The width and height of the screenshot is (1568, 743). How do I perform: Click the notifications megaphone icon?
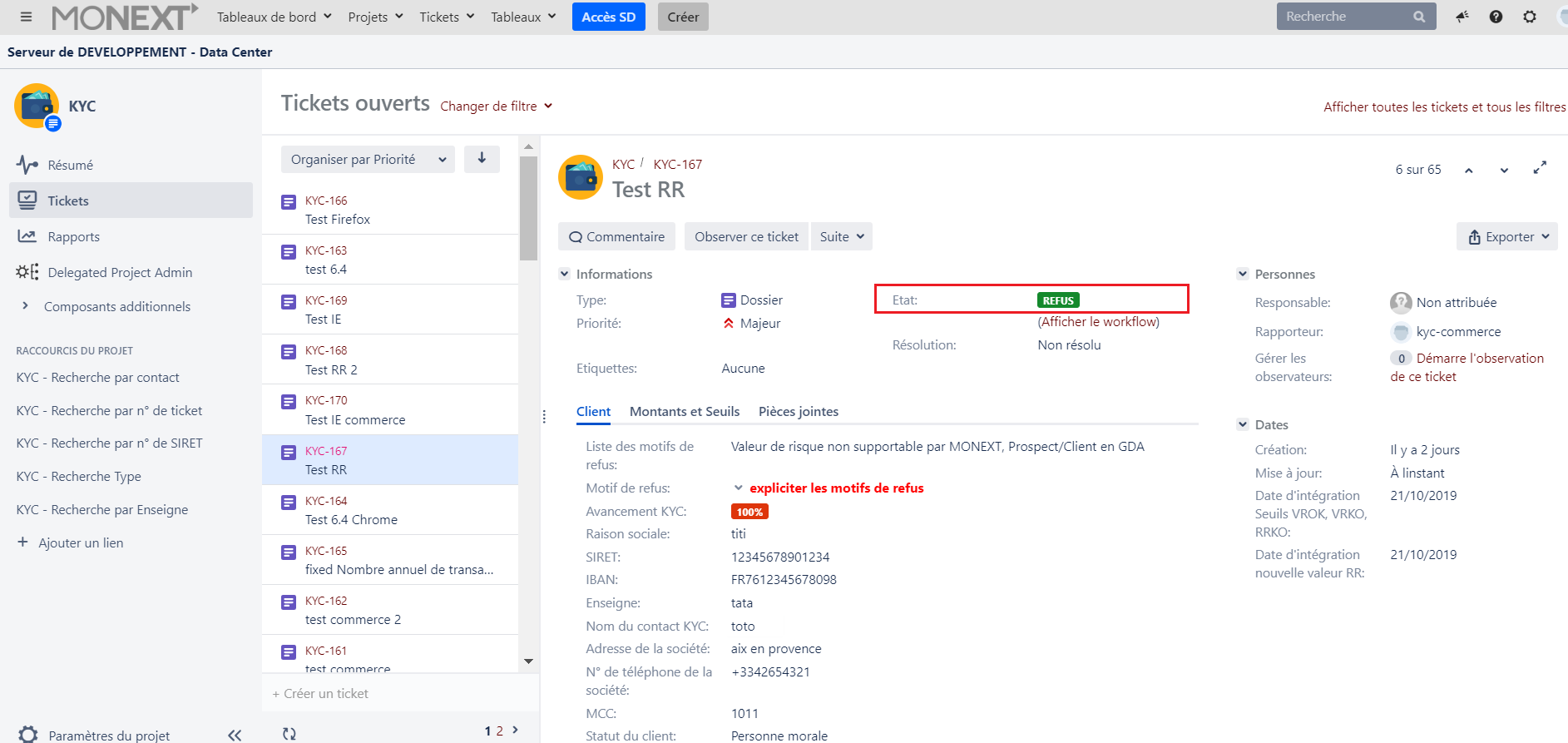(1462, 17)
